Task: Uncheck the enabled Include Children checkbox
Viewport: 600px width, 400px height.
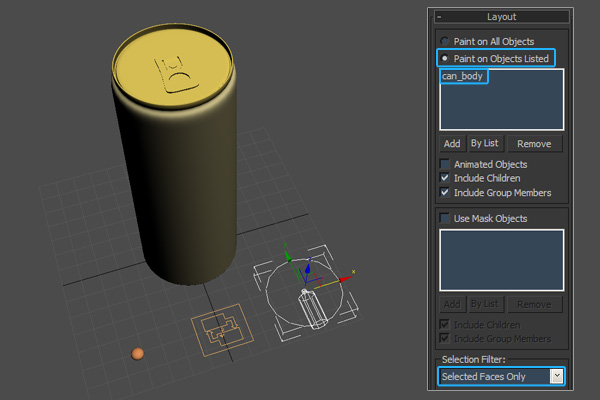Action: pyautogui.click(x=445, y=178)
